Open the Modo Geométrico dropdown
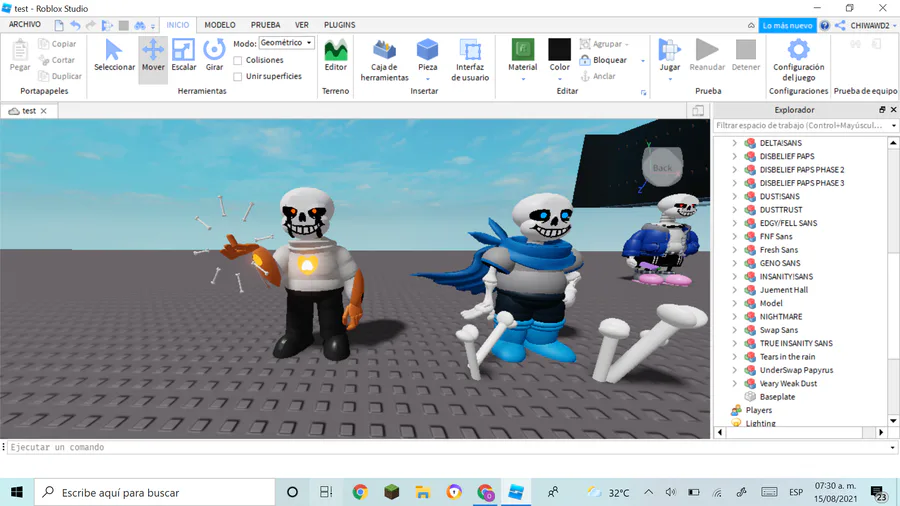Screen dimensions: 900x506 pyautogui.click(x=286, y=43)
